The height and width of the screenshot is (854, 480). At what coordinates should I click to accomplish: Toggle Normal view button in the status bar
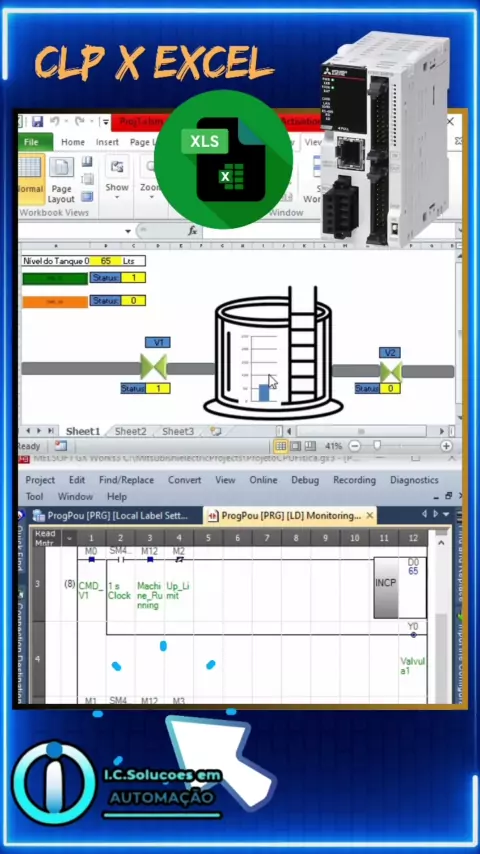point(281,446)
